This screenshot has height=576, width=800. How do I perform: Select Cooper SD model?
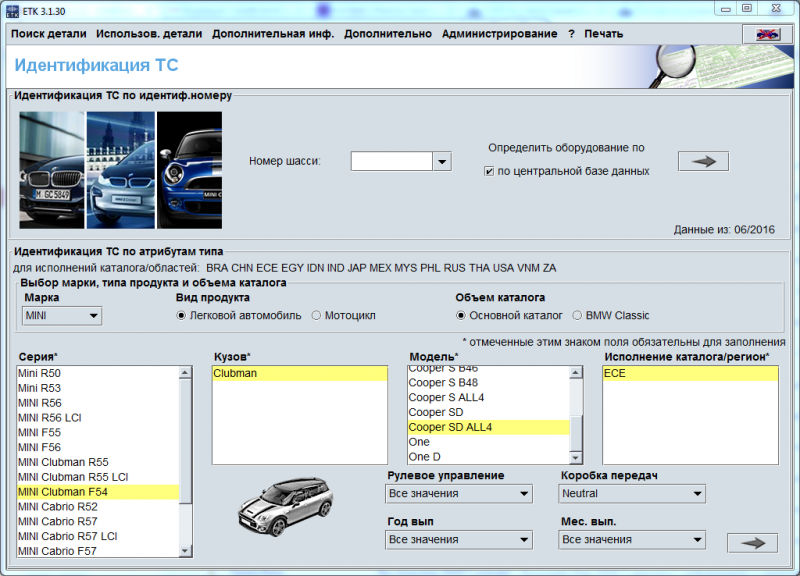click(488, 412)
